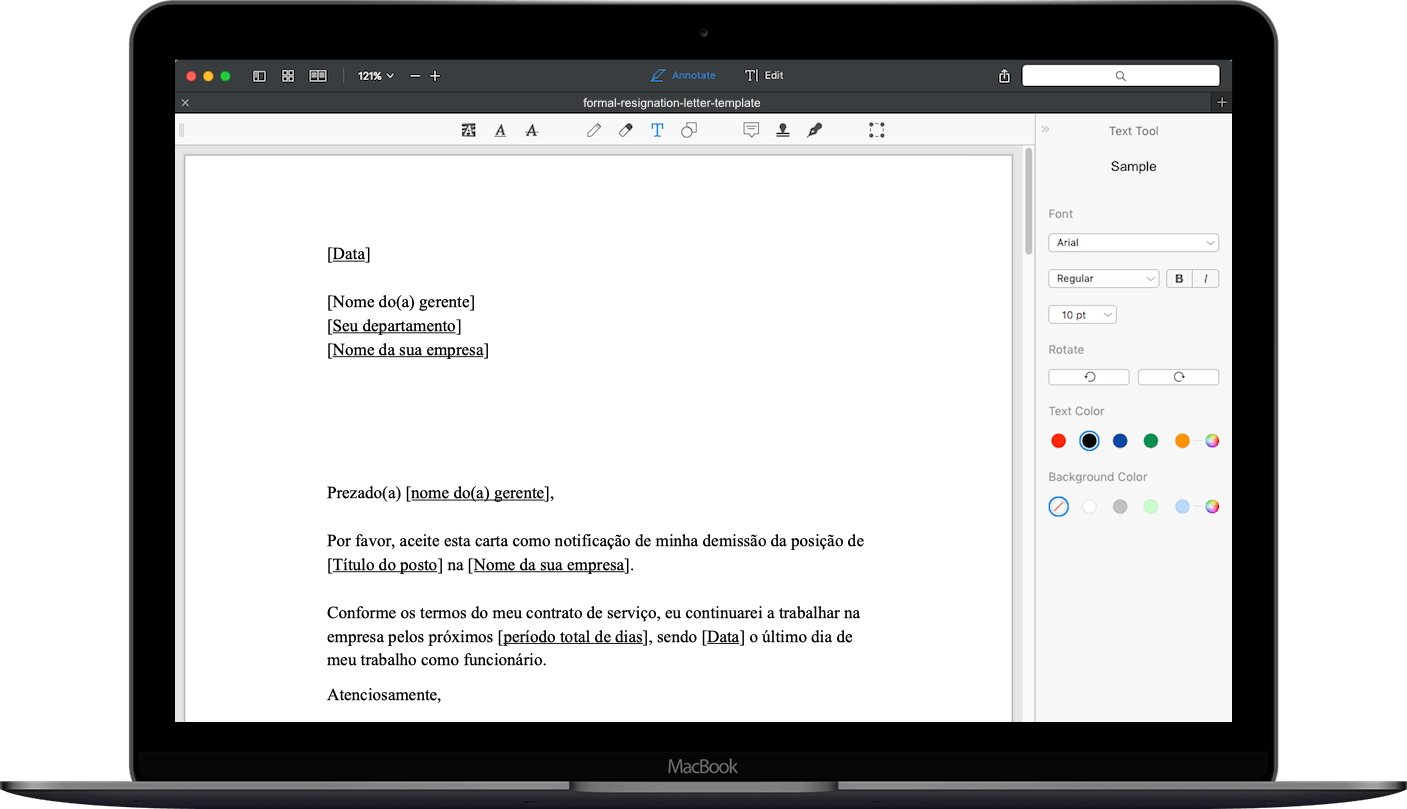Select the note comment tool
Screen dimensions: 1407x809
pos(751,130)
